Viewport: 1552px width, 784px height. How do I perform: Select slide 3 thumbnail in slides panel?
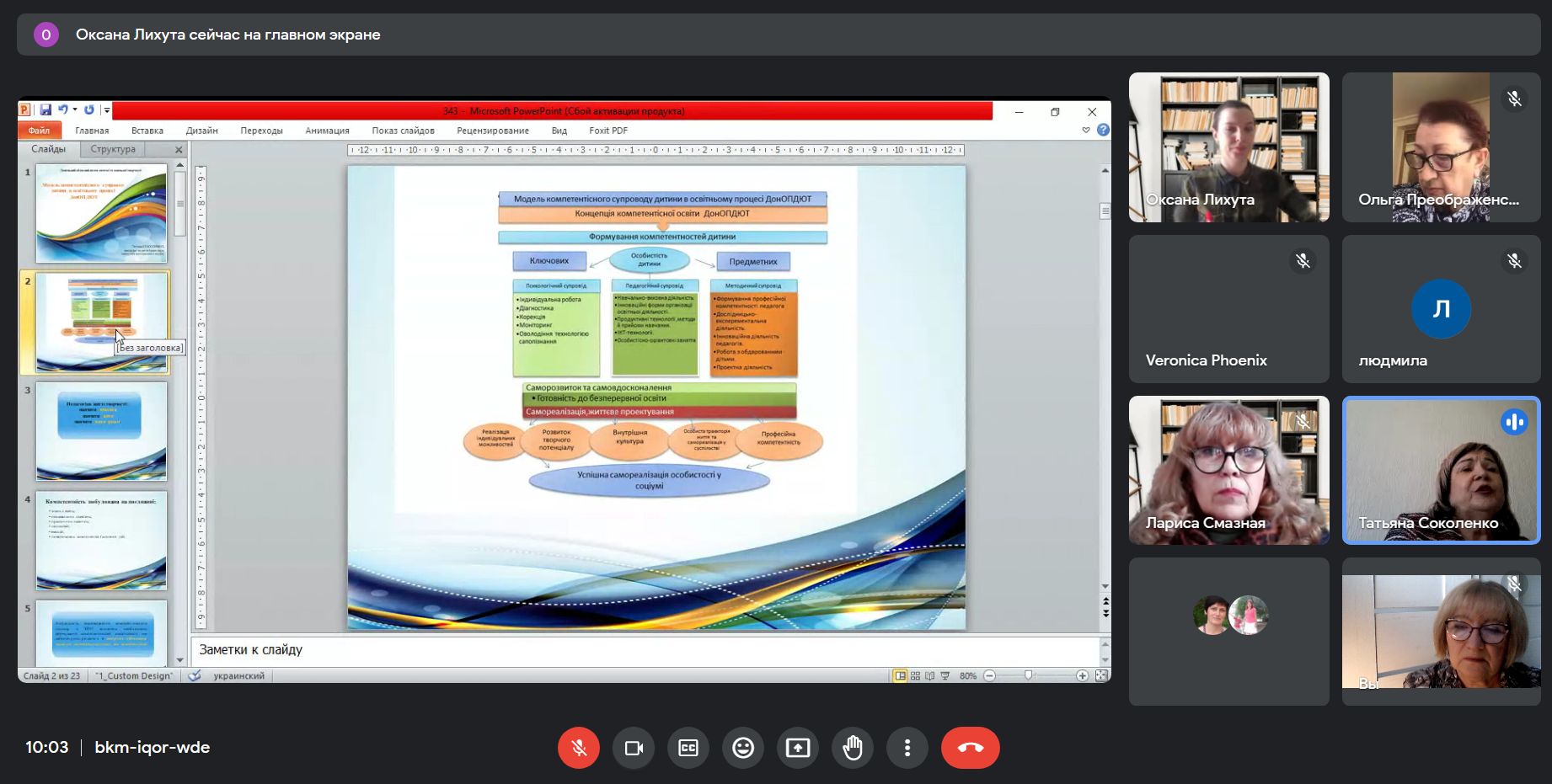(101, 431)
